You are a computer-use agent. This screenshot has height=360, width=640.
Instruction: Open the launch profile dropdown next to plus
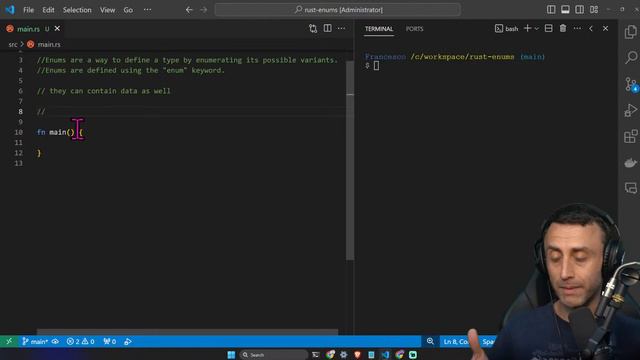(536, 29)
